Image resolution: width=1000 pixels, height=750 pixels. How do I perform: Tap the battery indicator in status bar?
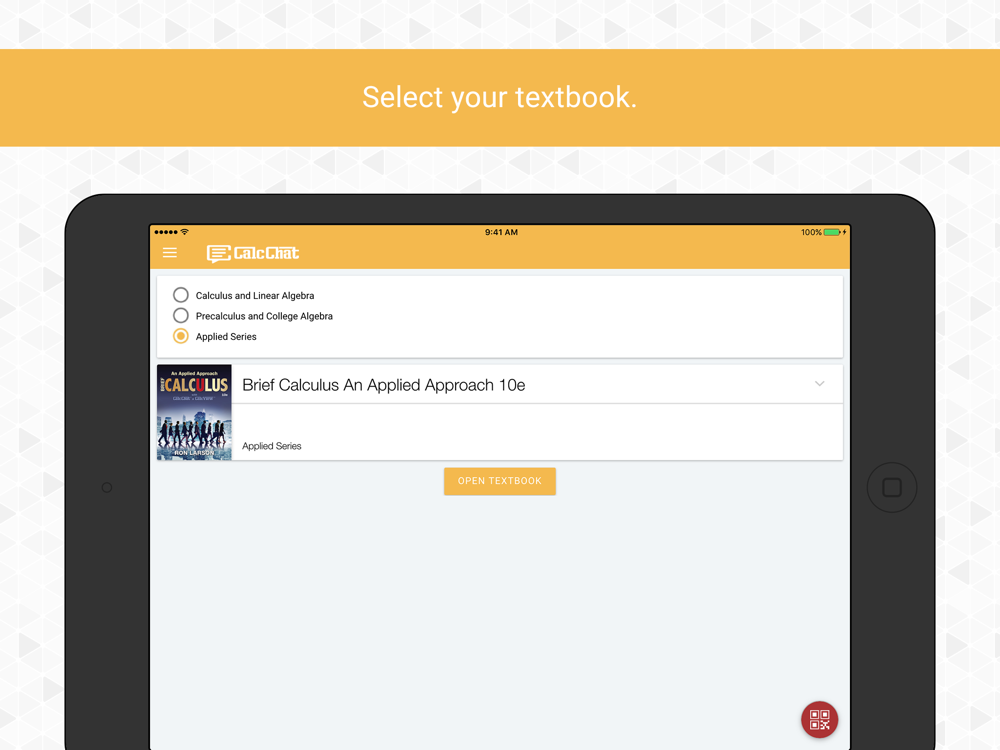[x=832, y=232]
